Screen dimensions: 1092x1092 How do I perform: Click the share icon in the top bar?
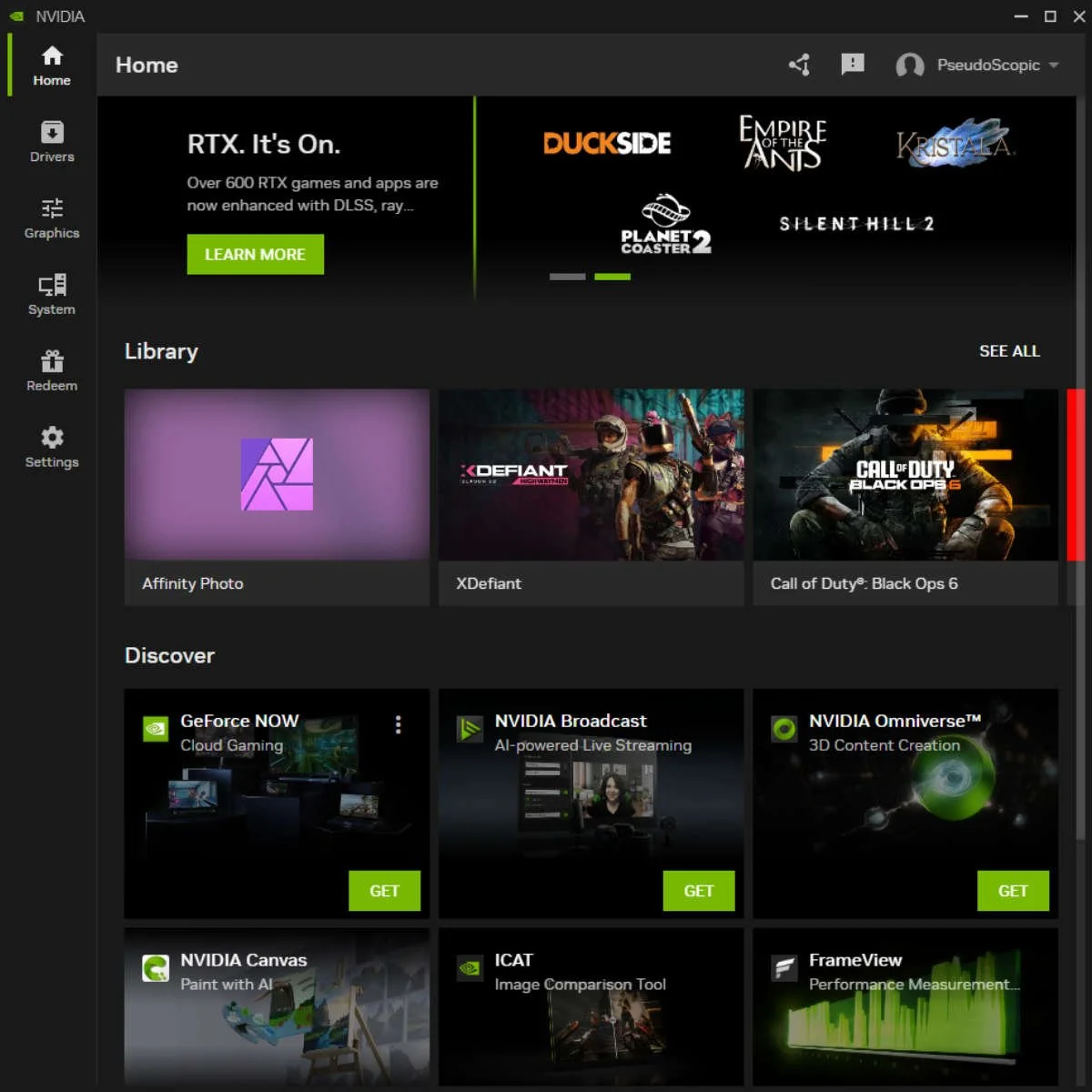point(799,65)
